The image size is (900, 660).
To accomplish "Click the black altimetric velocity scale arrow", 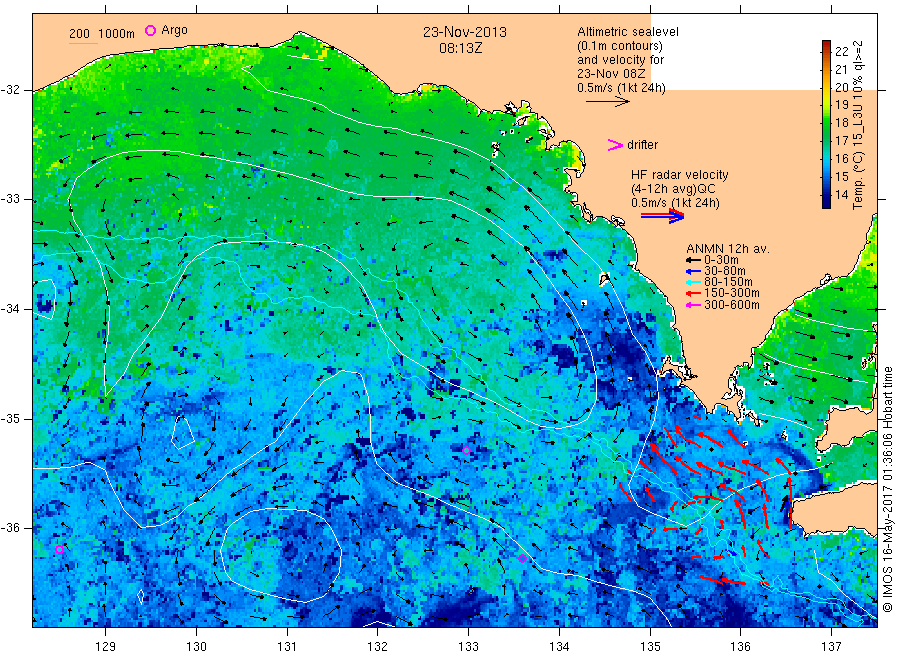I will pos(607,102).
